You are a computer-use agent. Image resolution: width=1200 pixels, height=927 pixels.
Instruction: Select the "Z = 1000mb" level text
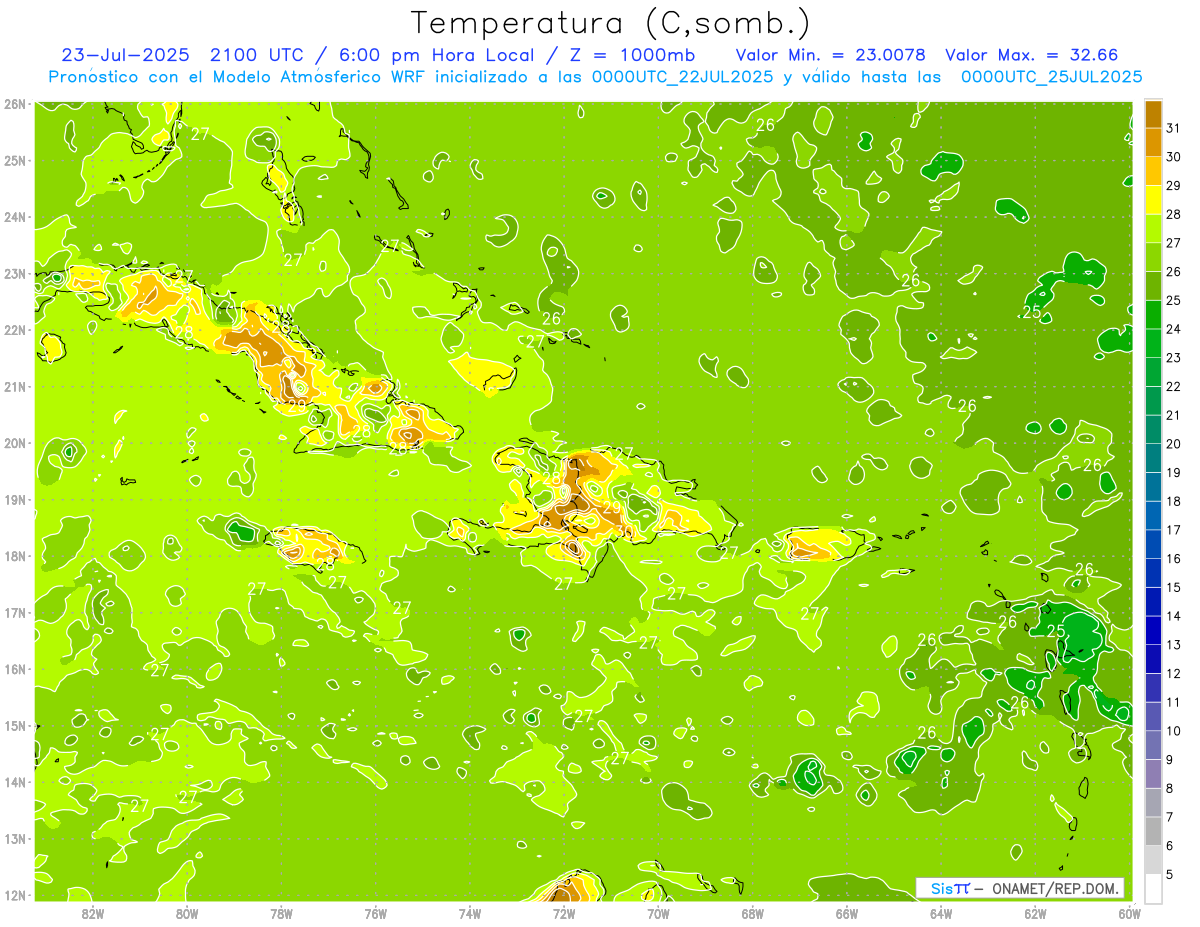click(x=633, y=55)
